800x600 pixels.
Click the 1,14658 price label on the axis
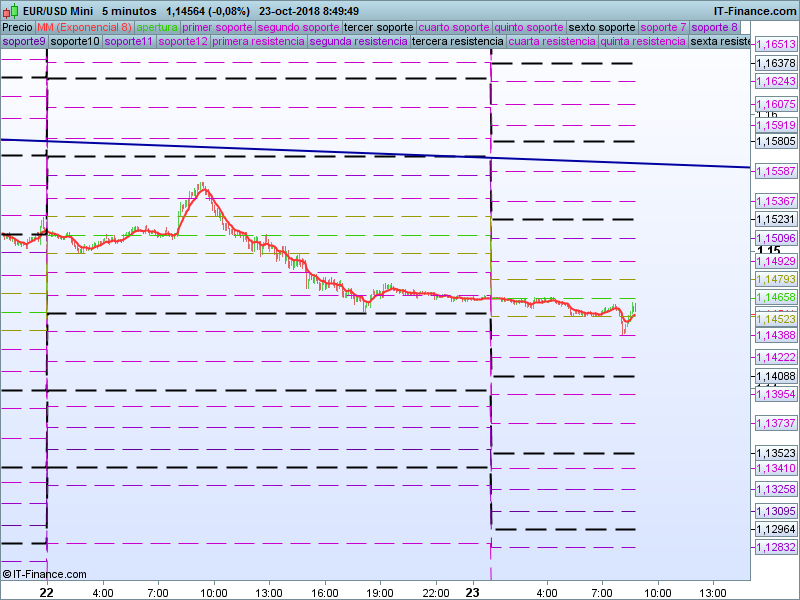tap(775, 298)
